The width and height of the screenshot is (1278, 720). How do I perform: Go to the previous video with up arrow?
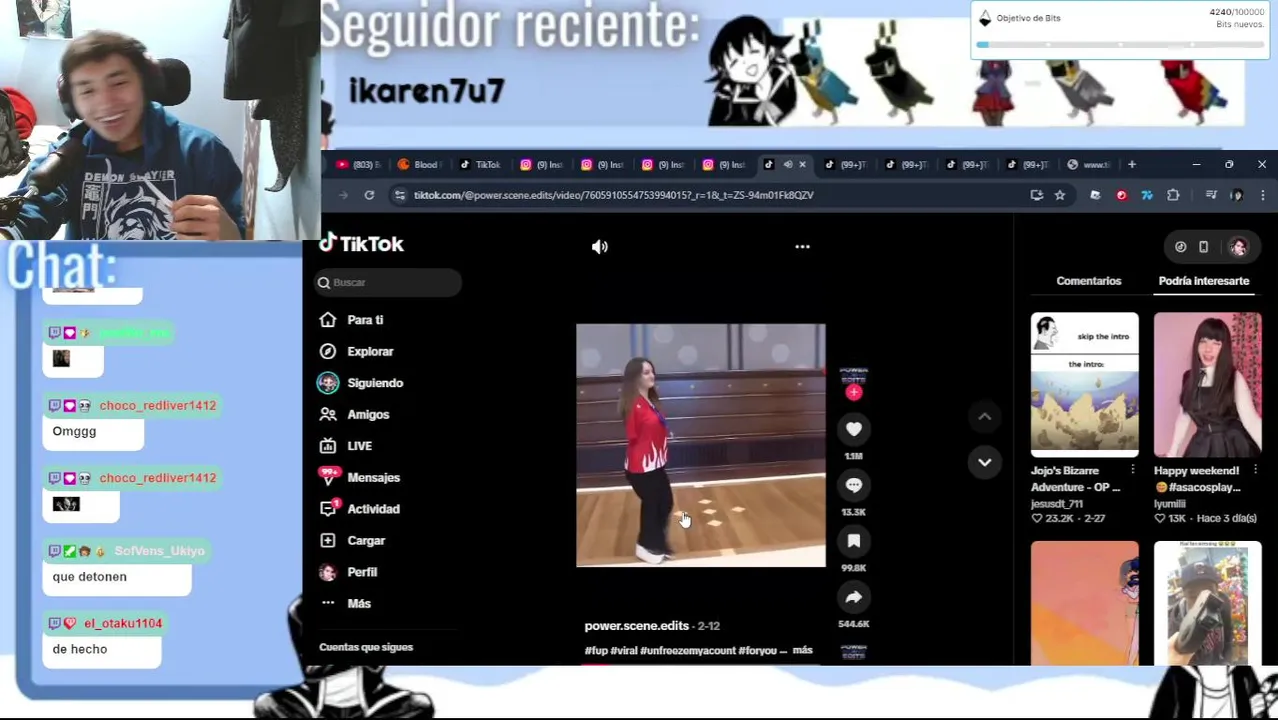pyautogui.click(x=984, y=416)
